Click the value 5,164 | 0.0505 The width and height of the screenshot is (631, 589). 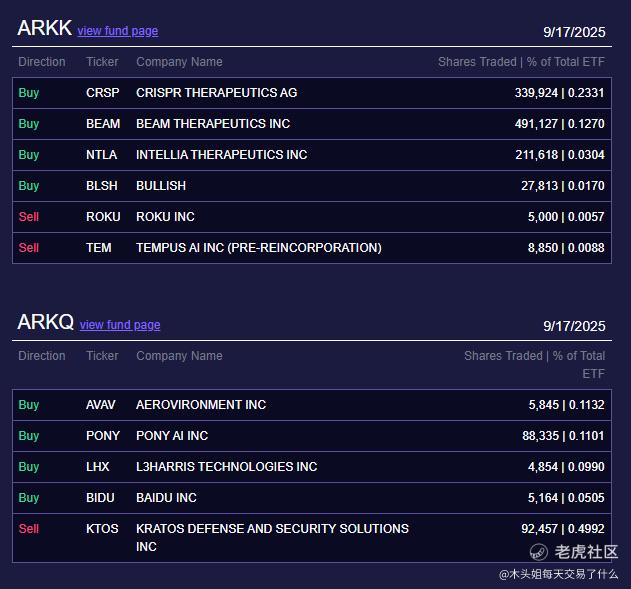coord(566,498)
